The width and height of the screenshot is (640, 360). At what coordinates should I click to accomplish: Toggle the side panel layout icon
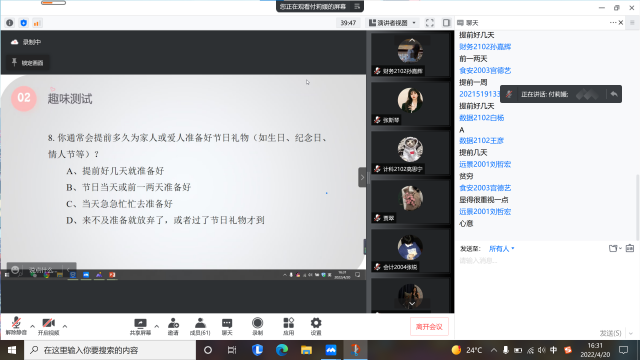click(x=446, y=23)
